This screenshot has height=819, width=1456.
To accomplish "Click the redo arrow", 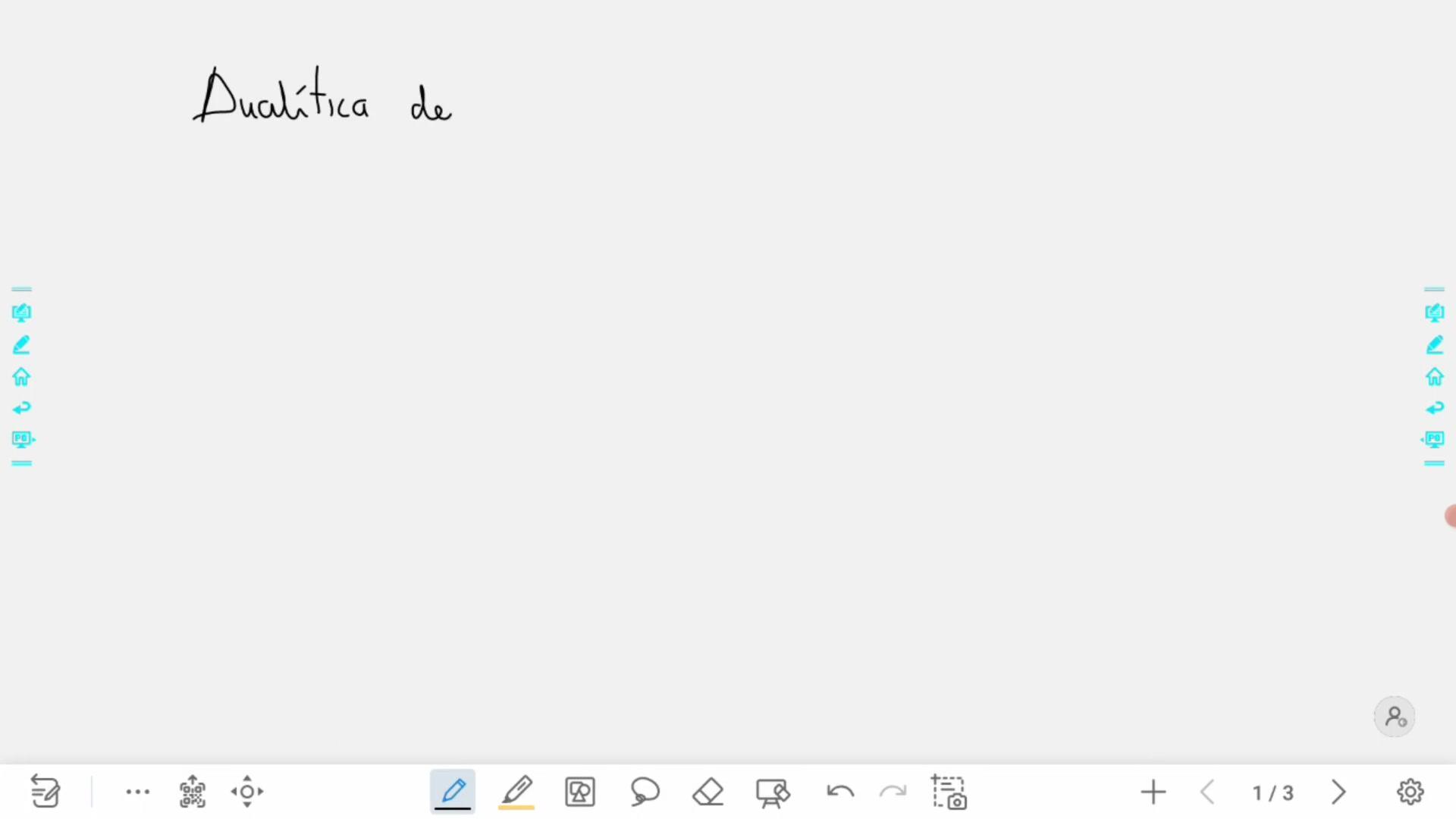I will (893, 792).
